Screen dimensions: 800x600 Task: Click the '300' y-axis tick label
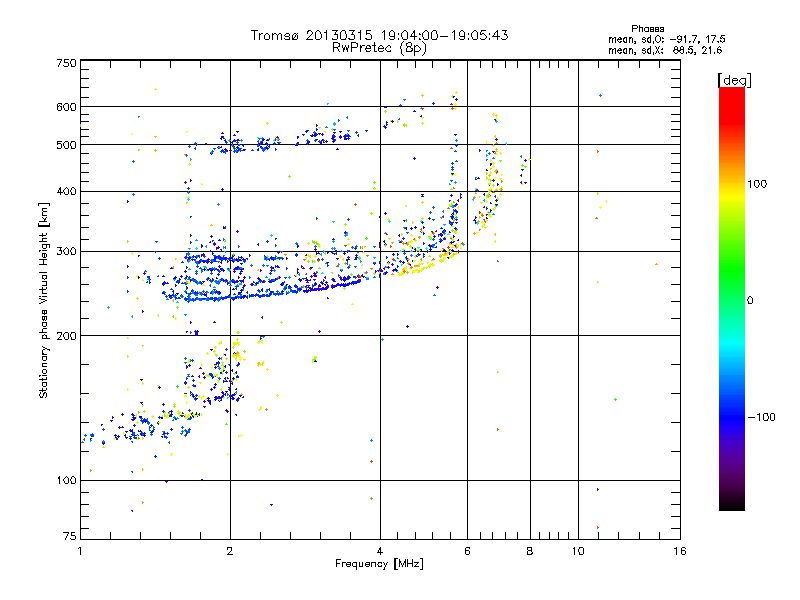pyautogui.click(x=66, y=252)
